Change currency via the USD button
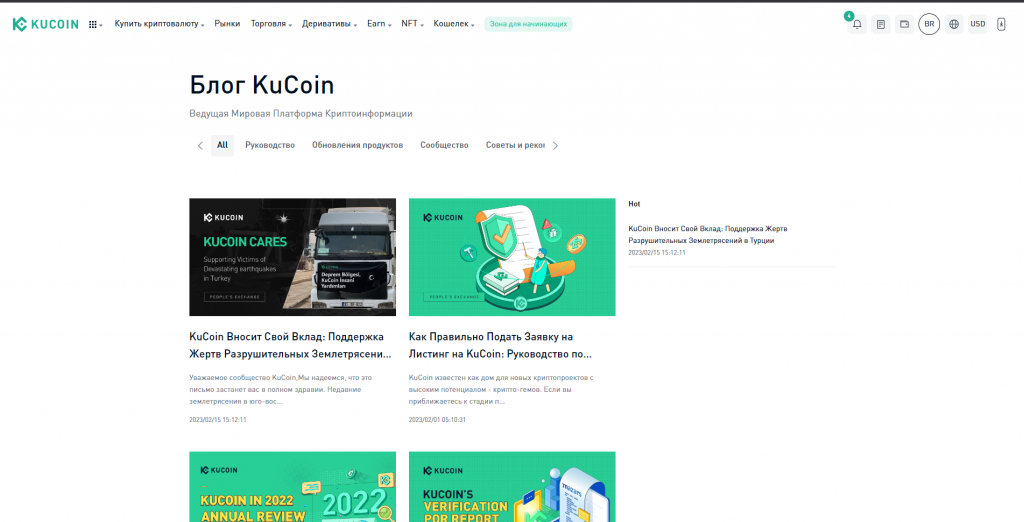 tap(978, 24)
